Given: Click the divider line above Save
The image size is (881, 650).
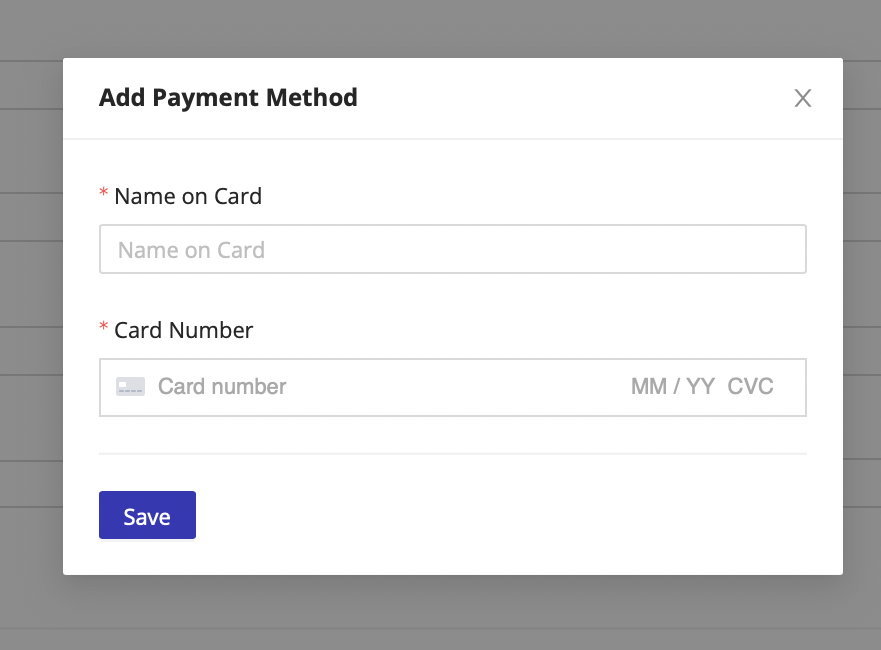Looking at the screenshot, I should click(x=452, y=453).
